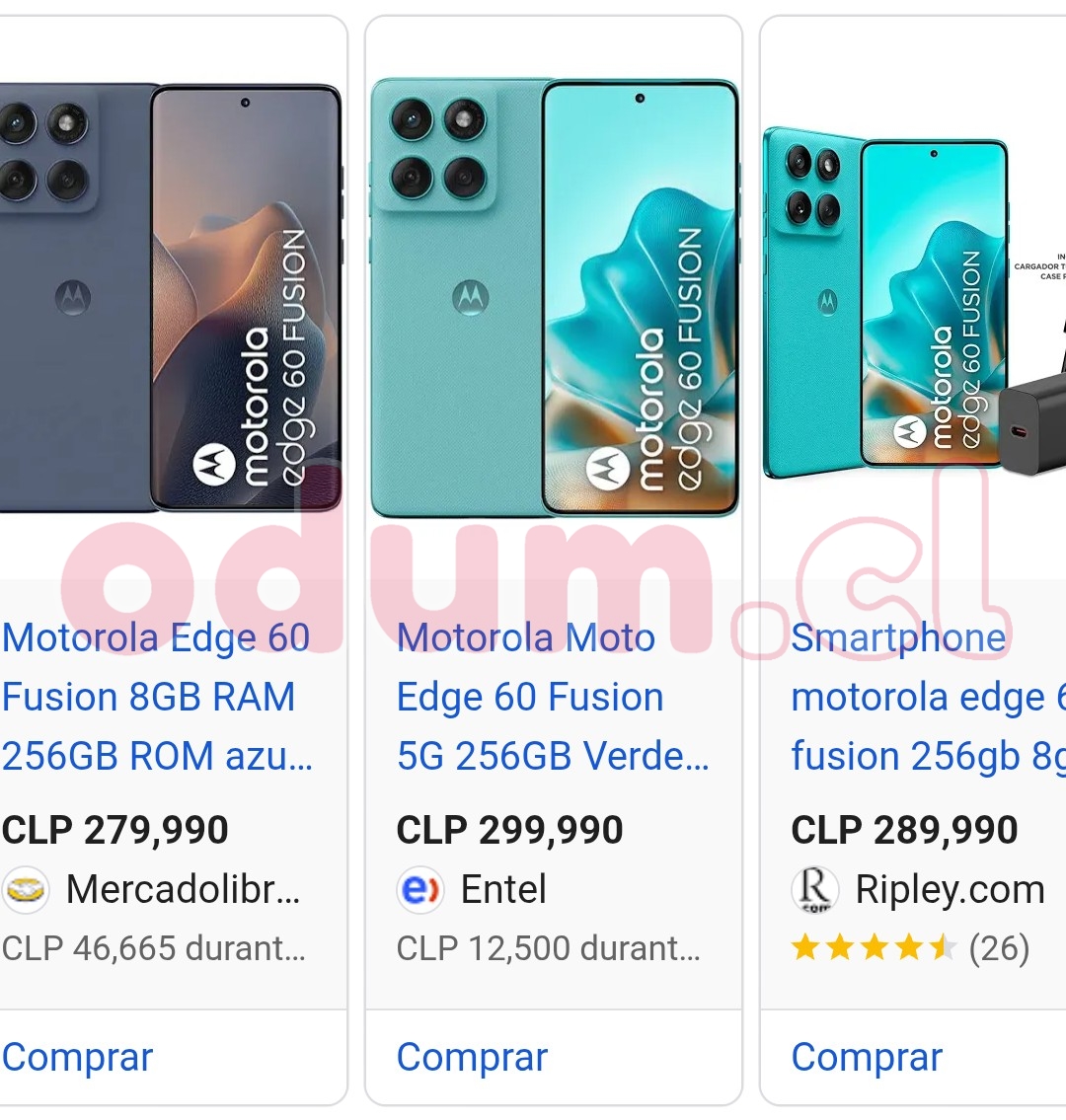1066x1120 pixels.
Task: Click the Ripley.com seller name
Action: (951, 890)
